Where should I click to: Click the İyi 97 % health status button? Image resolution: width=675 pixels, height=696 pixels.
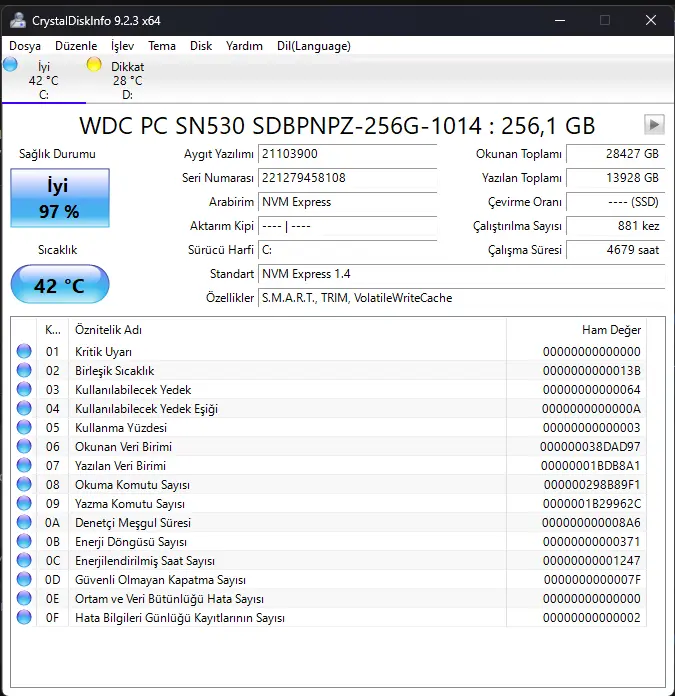[60, 198]
